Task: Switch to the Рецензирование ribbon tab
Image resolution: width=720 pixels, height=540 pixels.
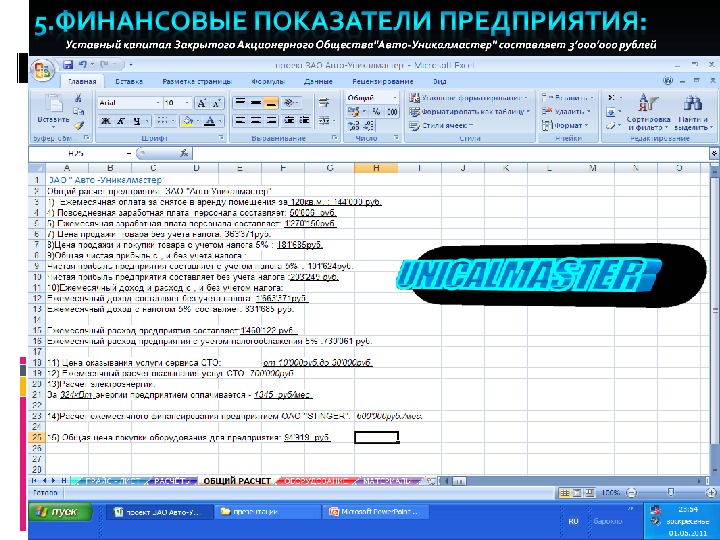Action: click(x=382, y=82)
